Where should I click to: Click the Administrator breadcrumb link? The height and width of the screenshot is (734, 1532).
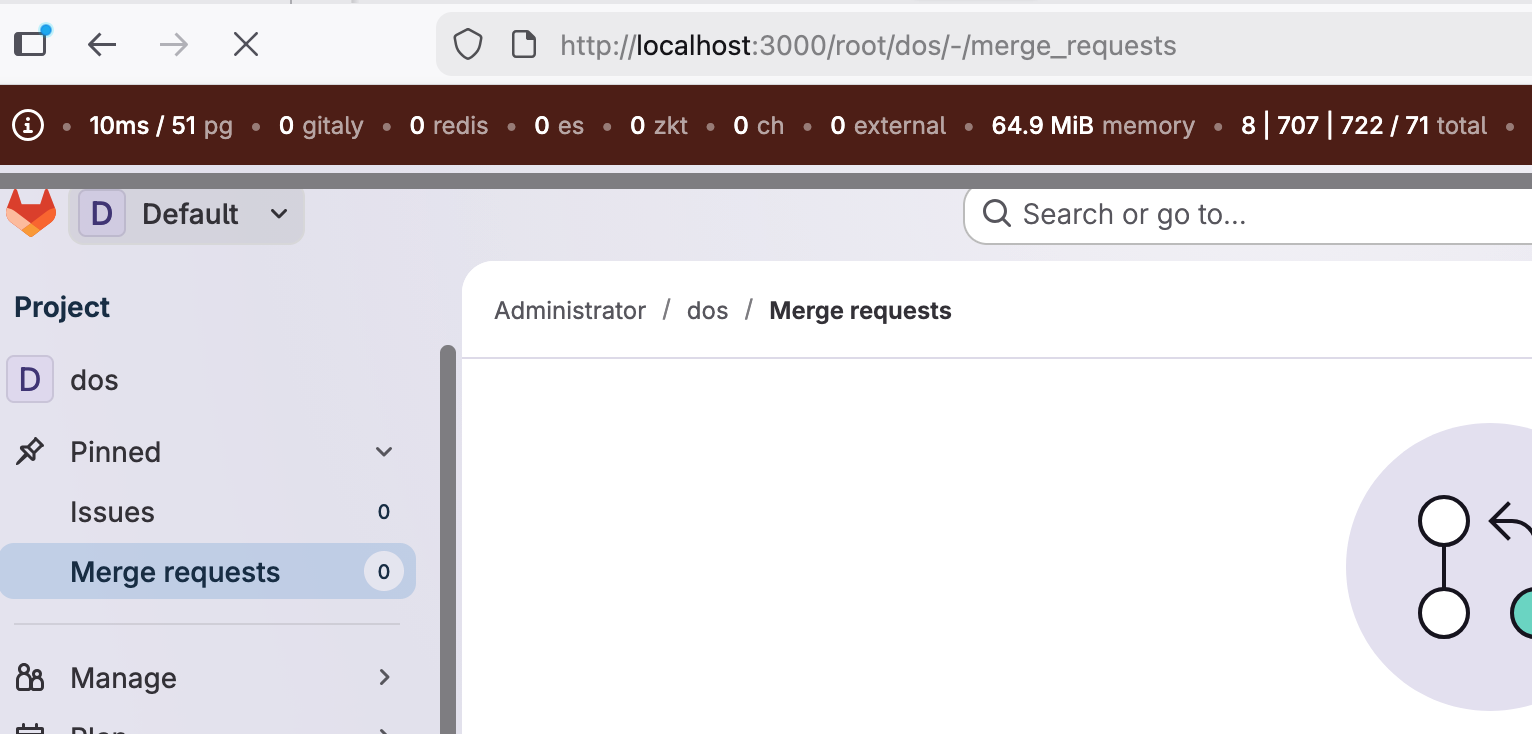(x=570, y=311)
